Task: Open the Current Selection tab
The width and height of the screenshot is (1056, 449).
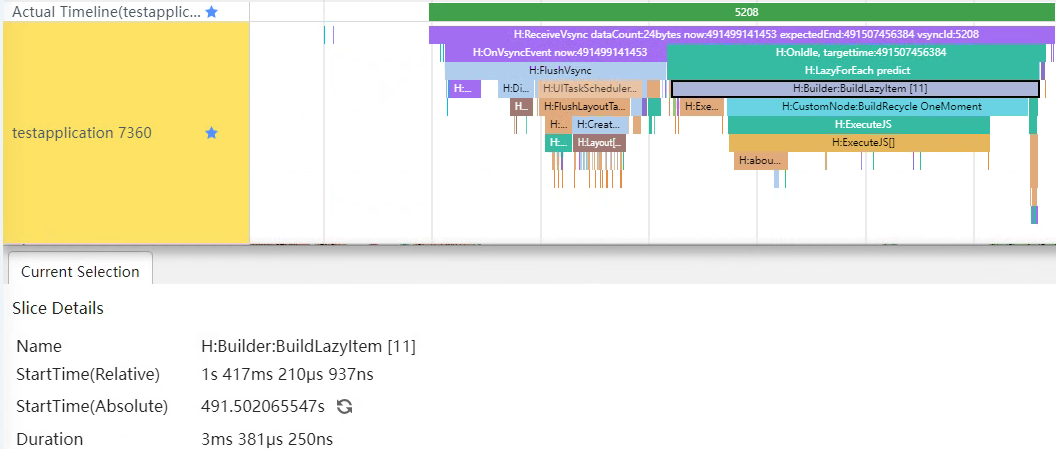Action: (x=80, y=272)
